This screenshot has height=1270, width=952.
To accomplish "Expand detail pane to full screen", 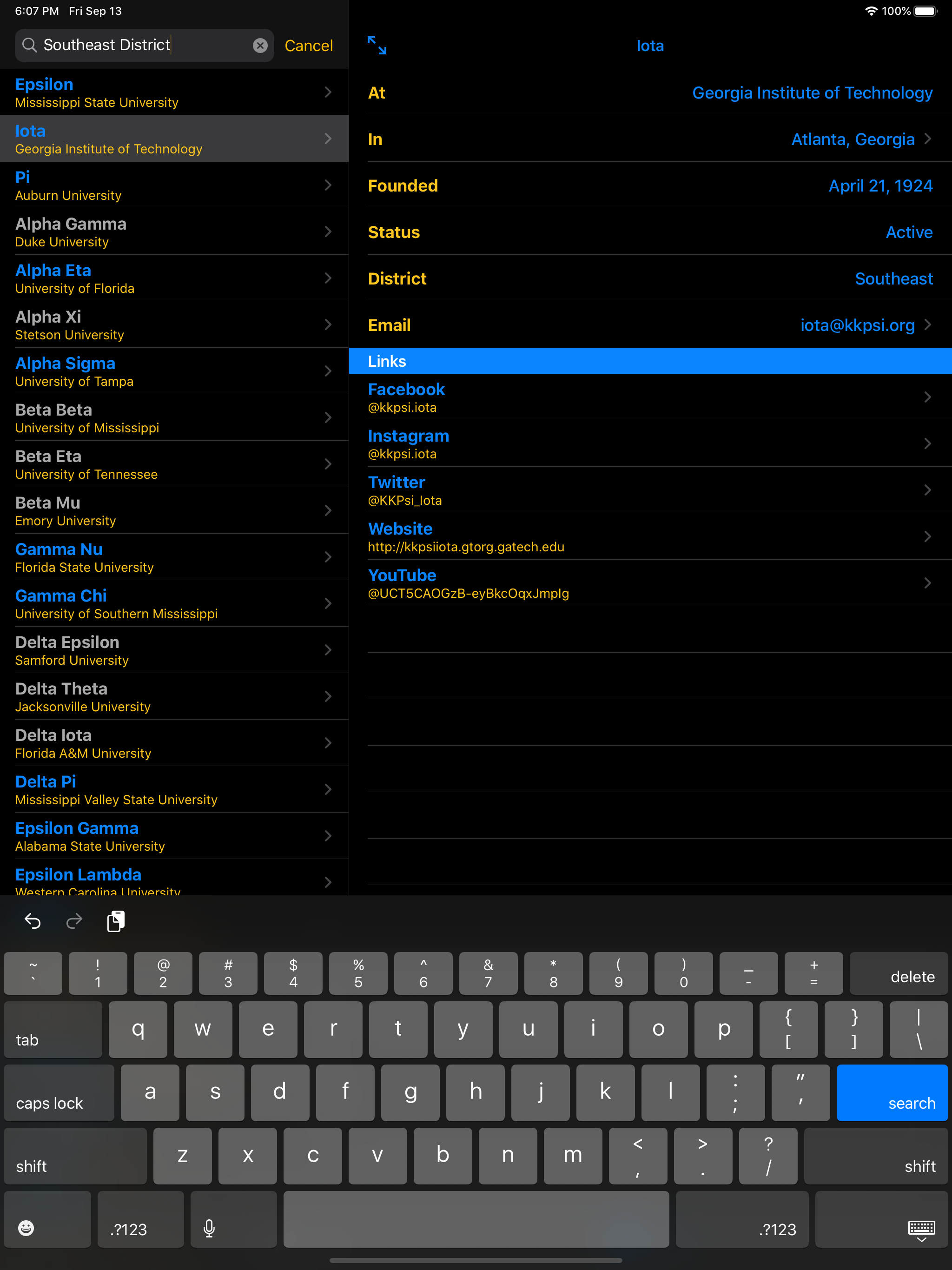I will click(377, 46).
